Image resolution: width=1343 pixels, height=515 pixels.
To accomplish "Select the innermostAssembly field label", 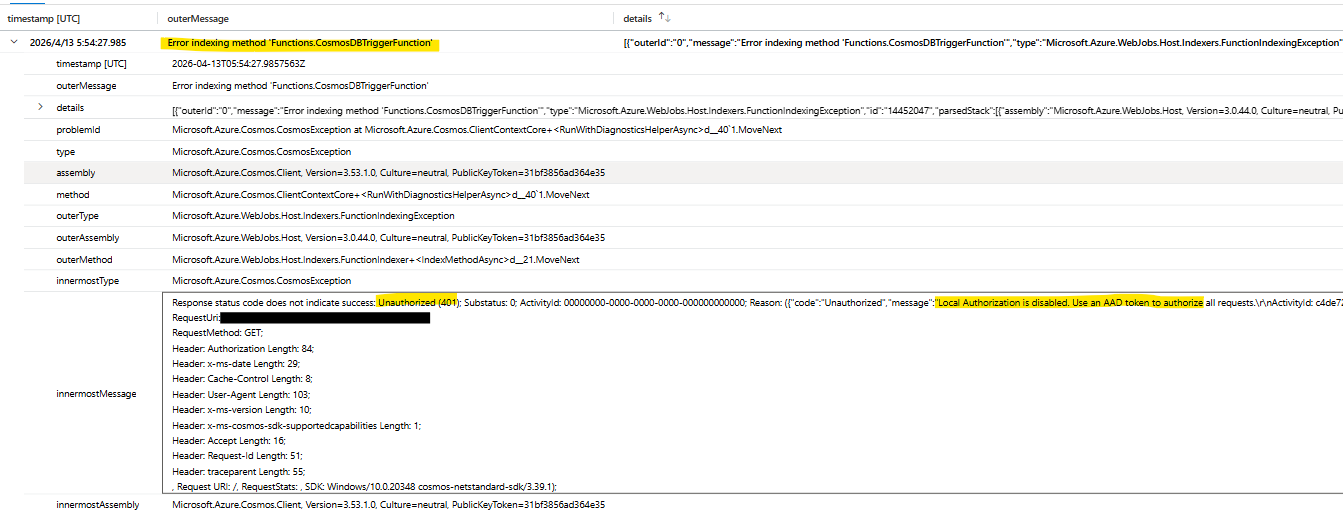I will pyautogui.click(x=98, y=505).
